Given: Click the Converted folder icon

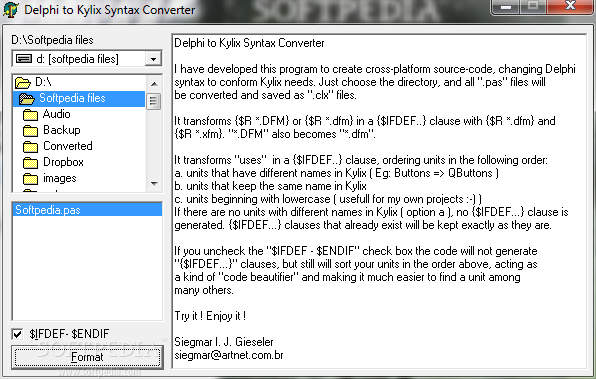Looking at the screenshot, I should (30, 147).
